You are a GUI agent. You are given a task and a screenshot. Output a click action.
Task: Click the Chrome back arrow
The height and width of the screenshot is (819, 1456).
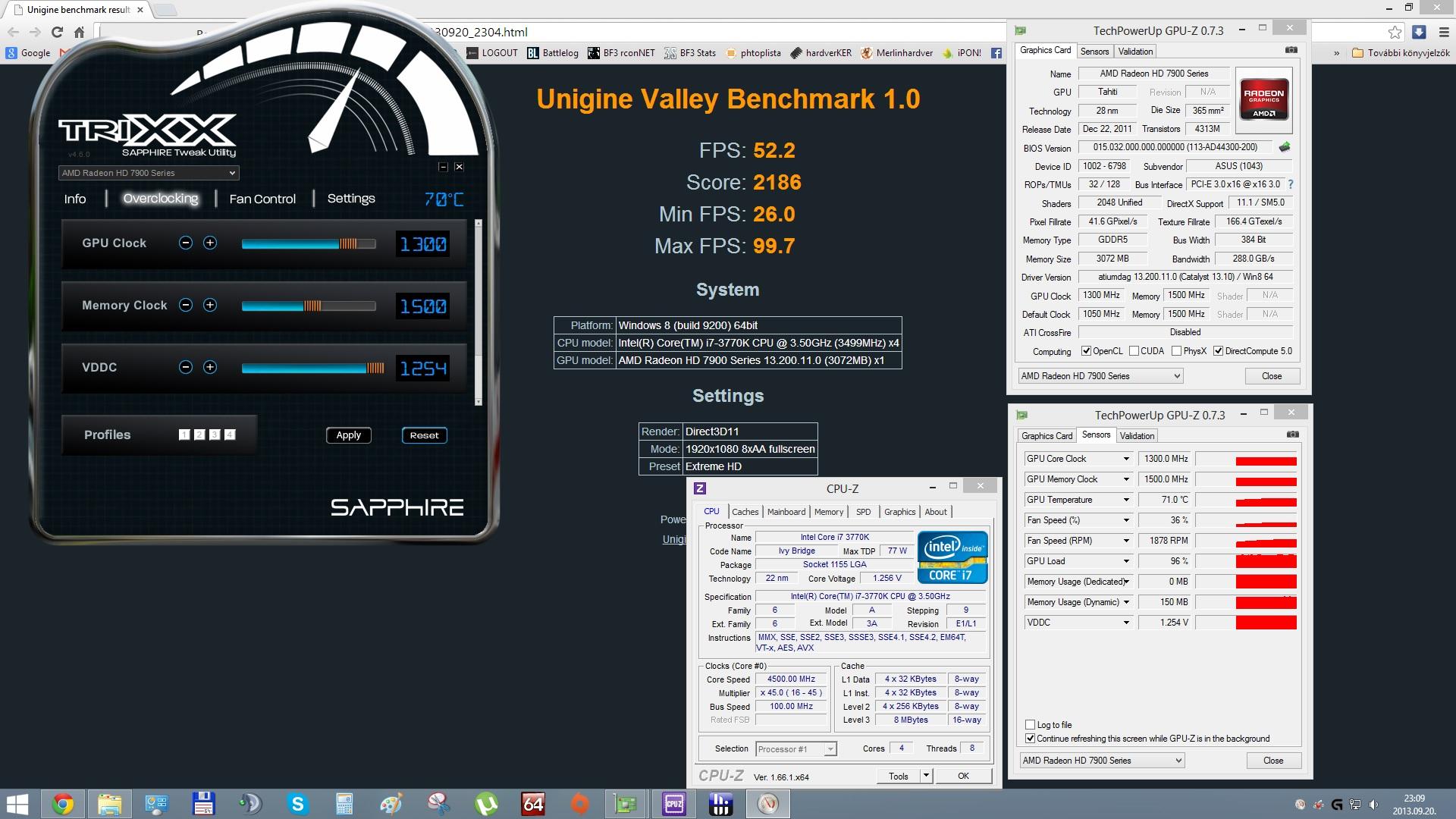tap(13, 32)
